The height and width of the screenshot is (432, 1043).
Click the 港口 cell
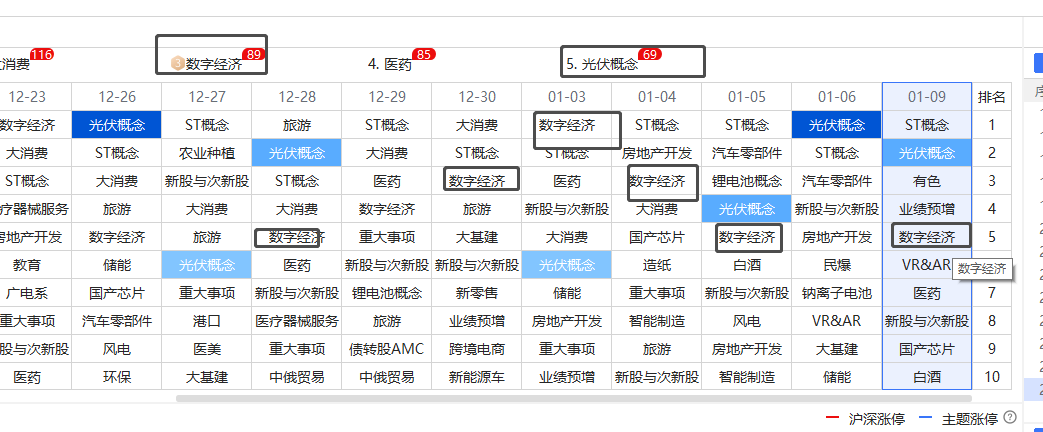[x=207, y=321]
